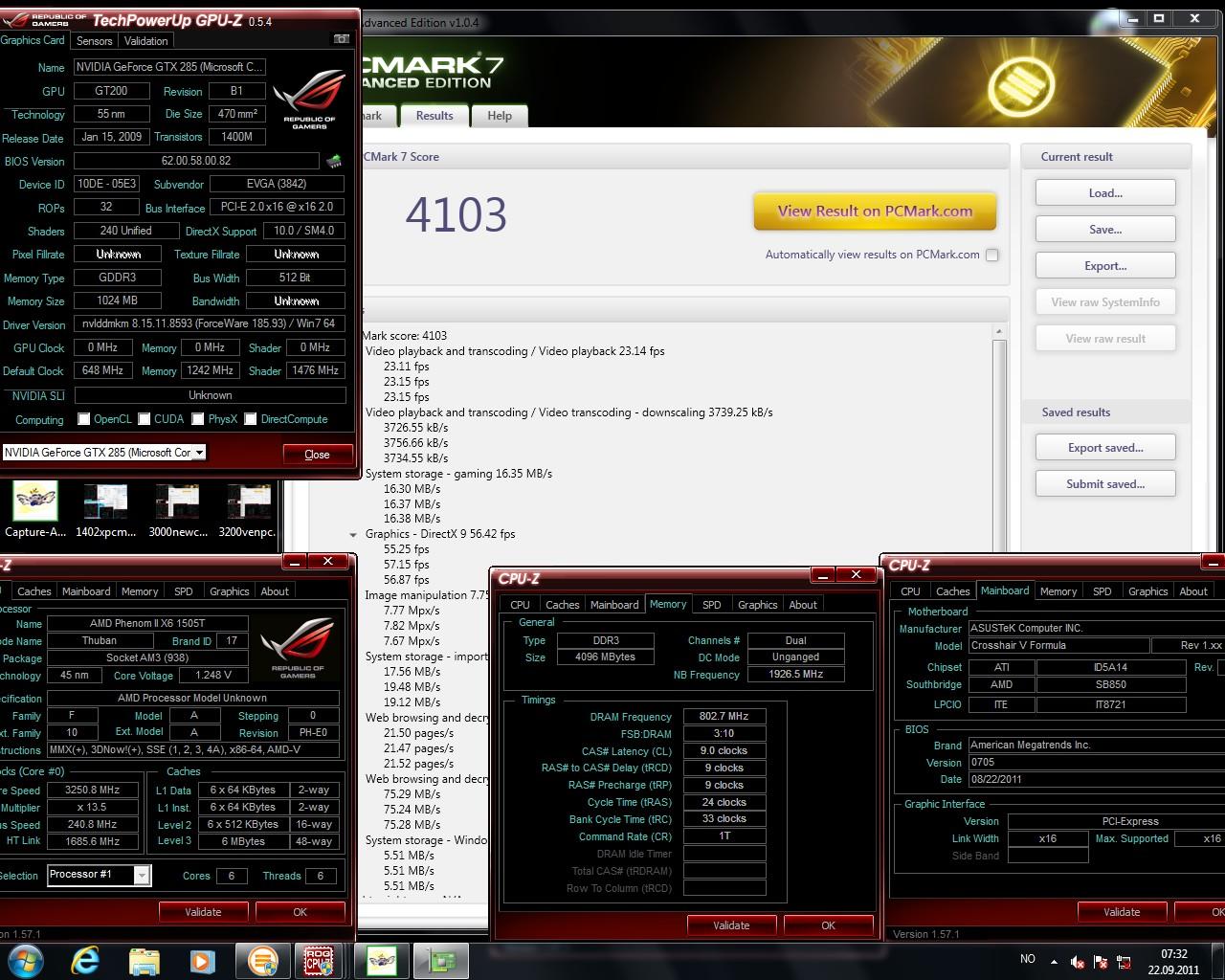
Task: Enable the DirectCompute checkbox in GPU-Z
Action: point(250,419)
